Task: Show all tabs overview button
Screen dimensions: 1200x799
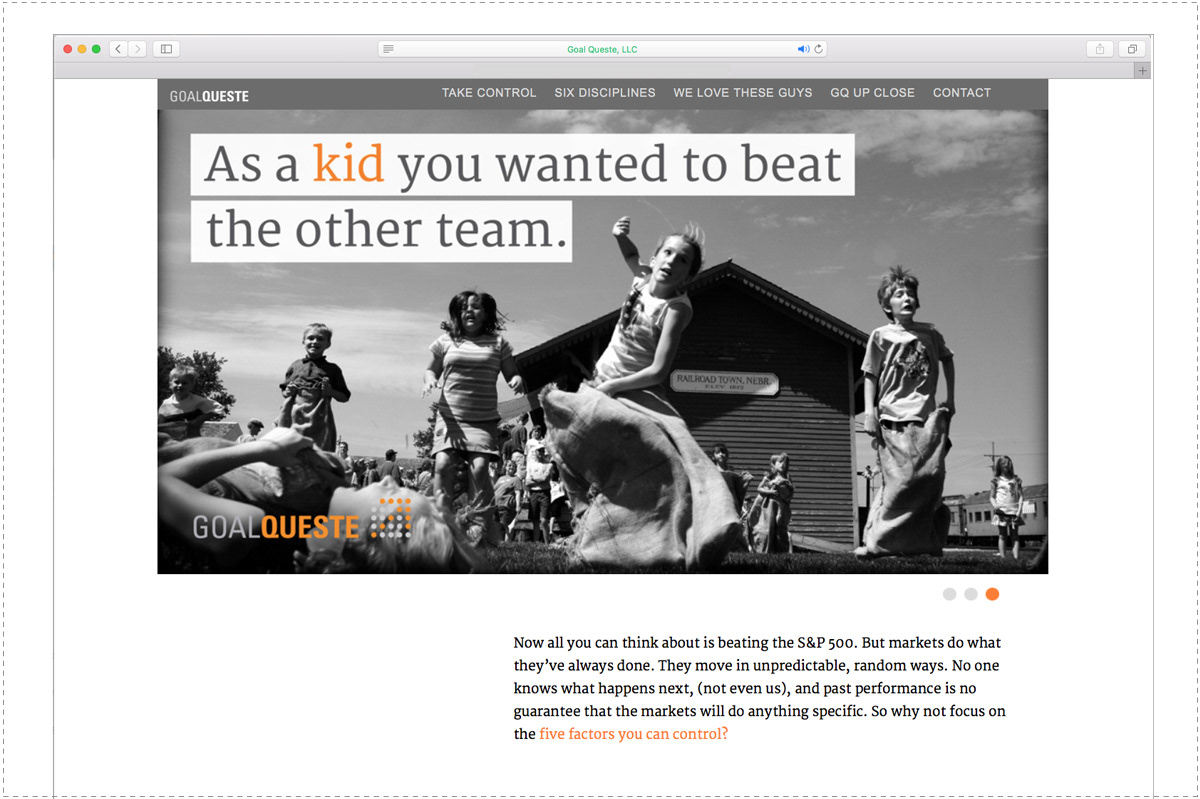Action: pyautogui.click(x=1132, y=49)
